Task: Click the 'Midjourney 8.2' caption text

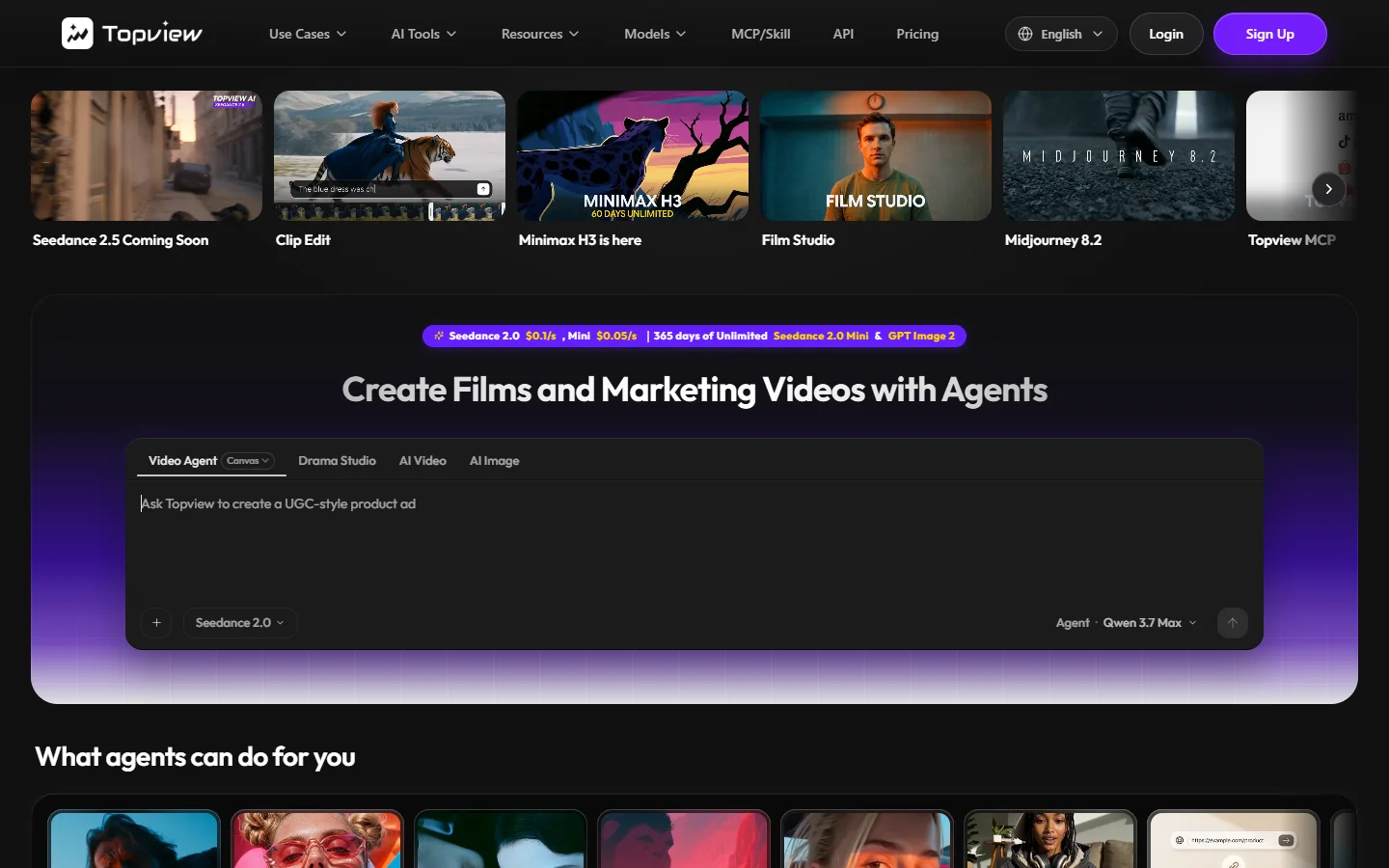Action: 1053,240
